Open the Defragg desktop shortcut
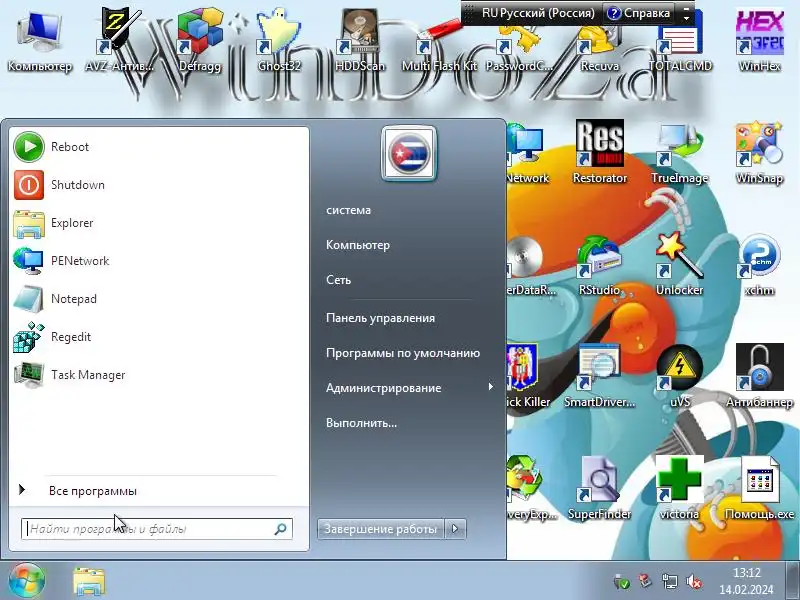The height and width of the screenshot is (600, 800). click(199, 42)
